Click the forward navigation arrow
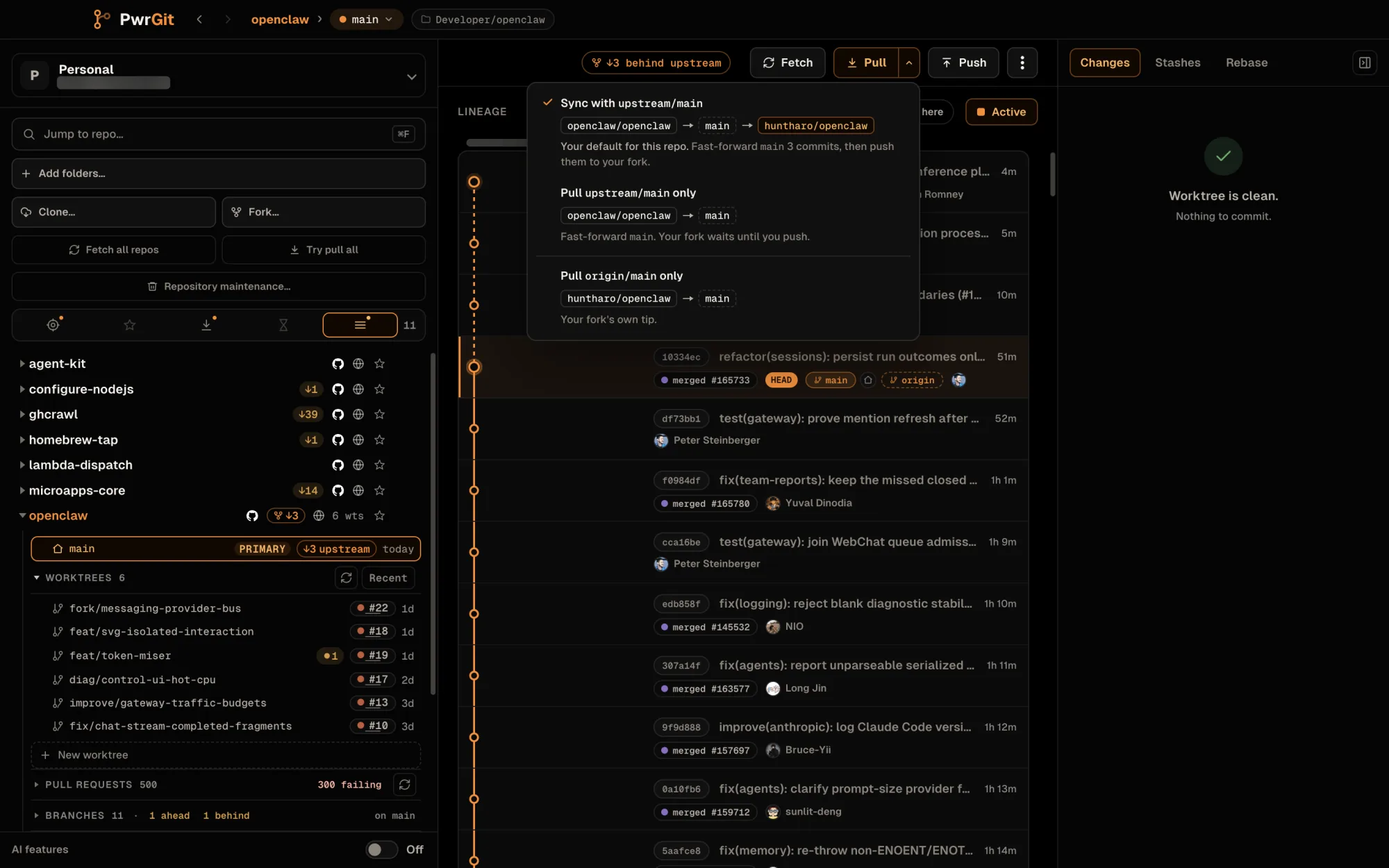Viewport: 1389px width, 868px height. (227, 19)
